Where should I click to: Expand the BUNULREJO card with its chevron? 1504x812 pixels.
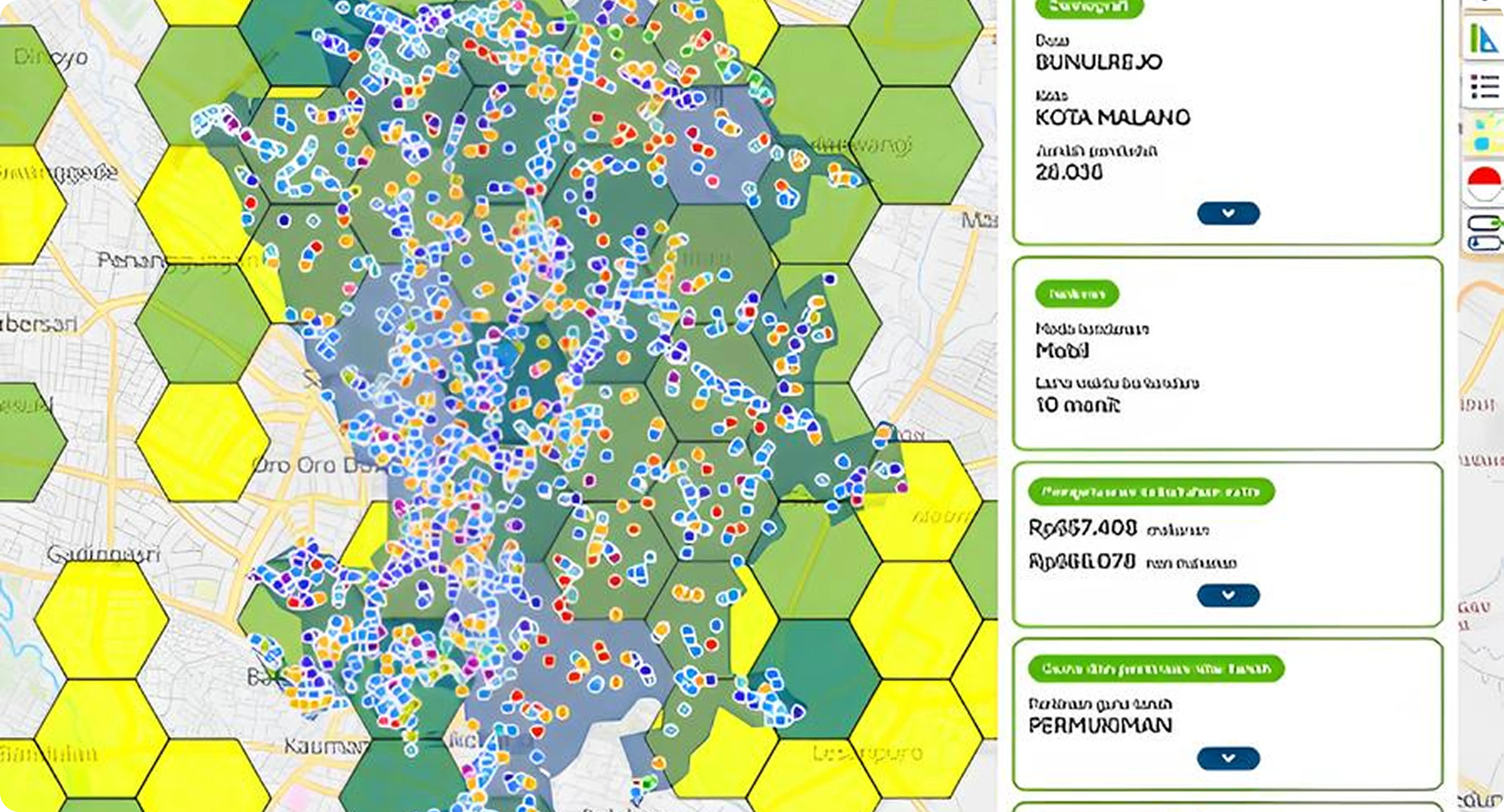pos(1229,213)
